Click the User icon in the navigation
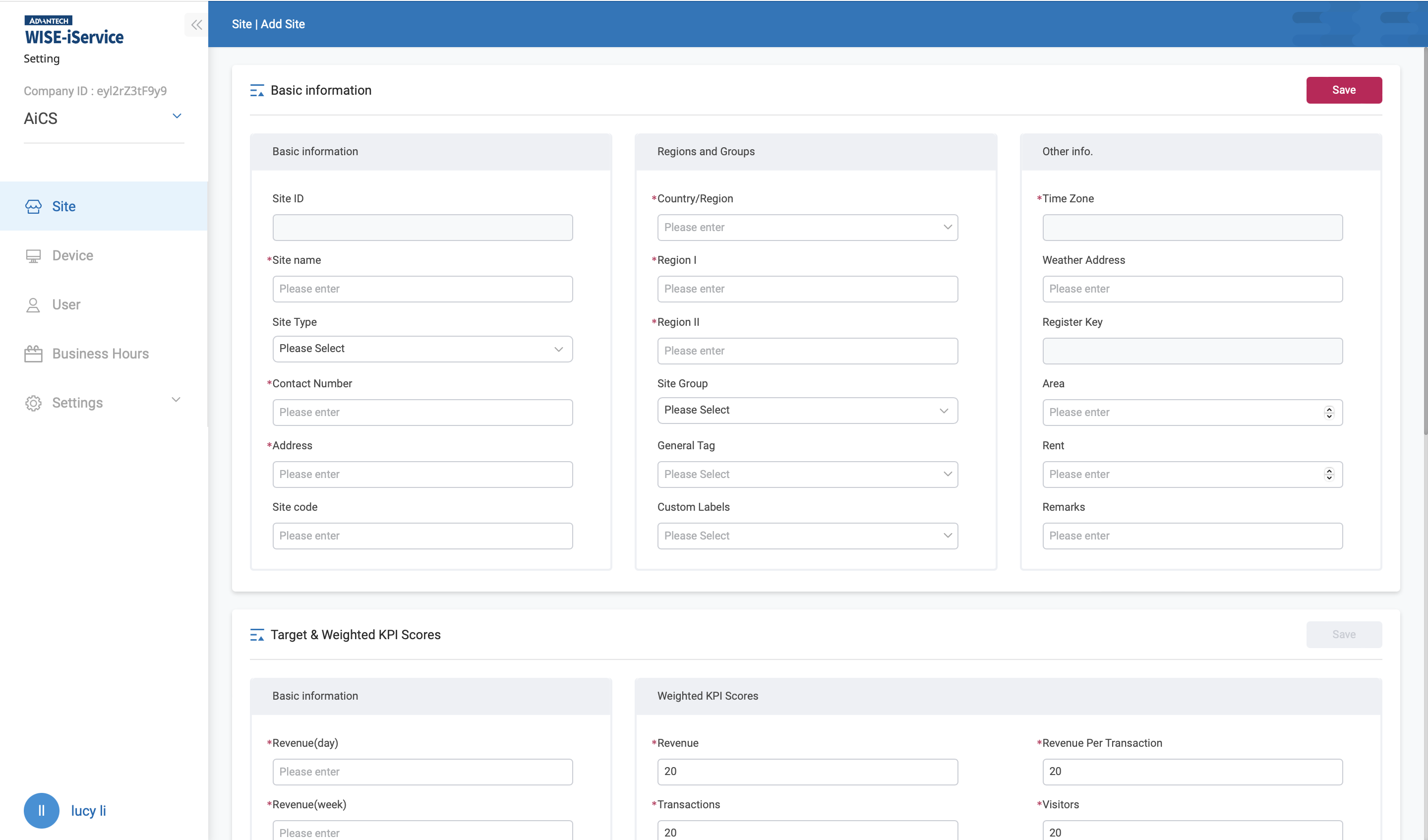Screen dimensions: 1428x840 33,304
